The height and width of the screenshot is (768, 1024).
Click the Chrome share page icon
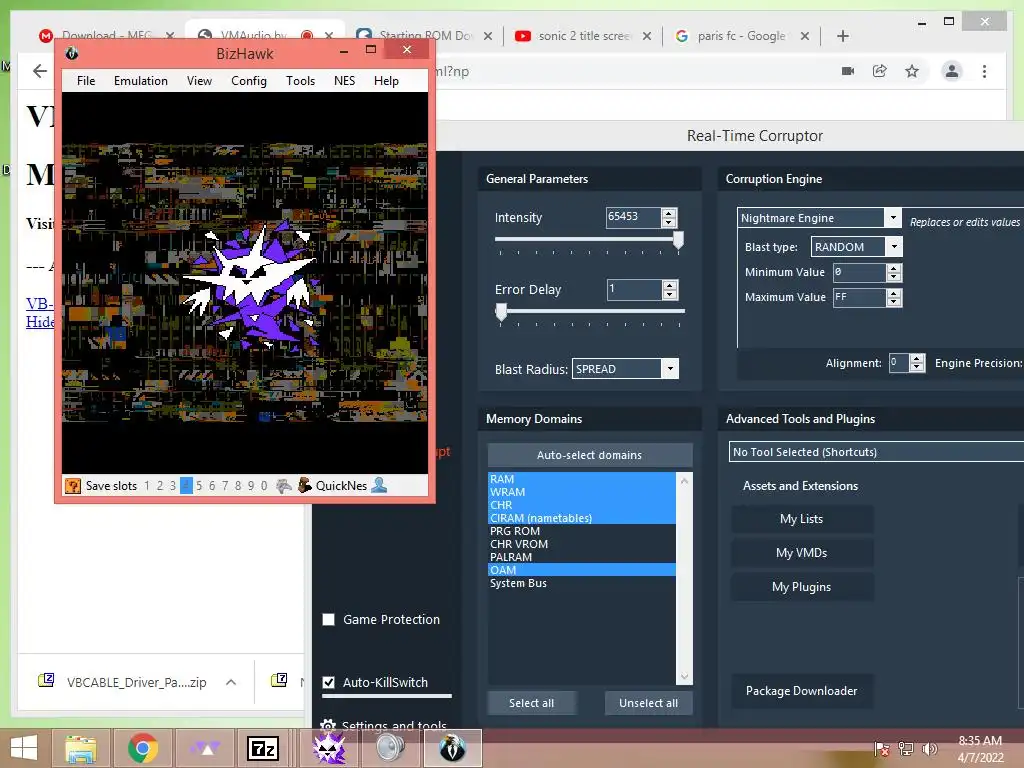point(880,71)
